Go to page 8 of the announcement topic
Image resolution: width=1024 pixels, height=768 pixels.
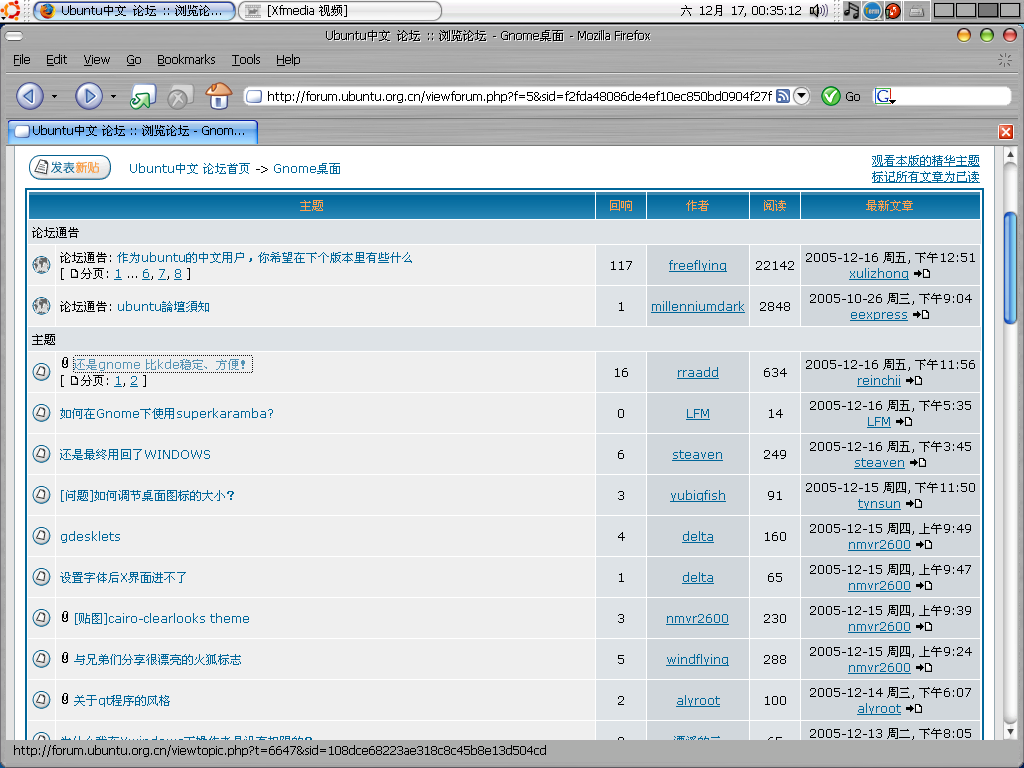click(x=178, y=274)
